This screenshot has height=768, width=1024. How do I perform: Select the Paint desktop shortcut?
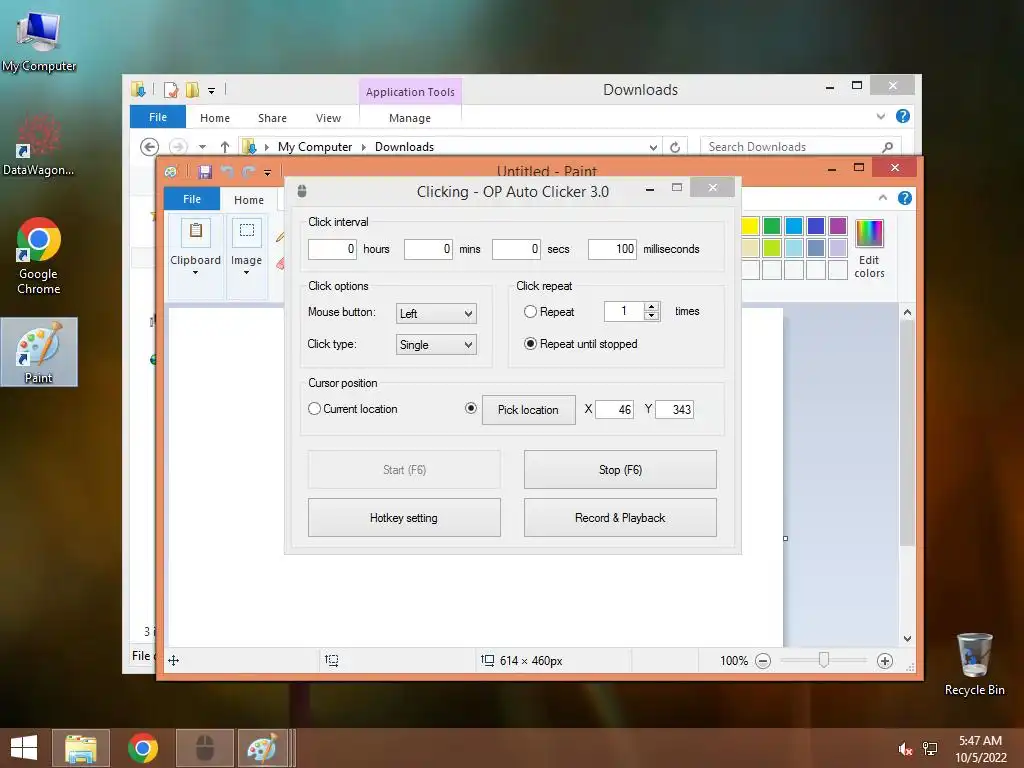[x=39, y=352]
